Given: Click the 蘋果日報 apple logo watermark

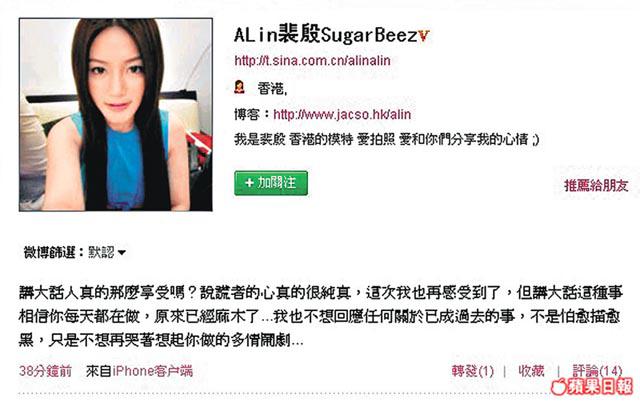Looking at the screenshot, I should 559,386.
